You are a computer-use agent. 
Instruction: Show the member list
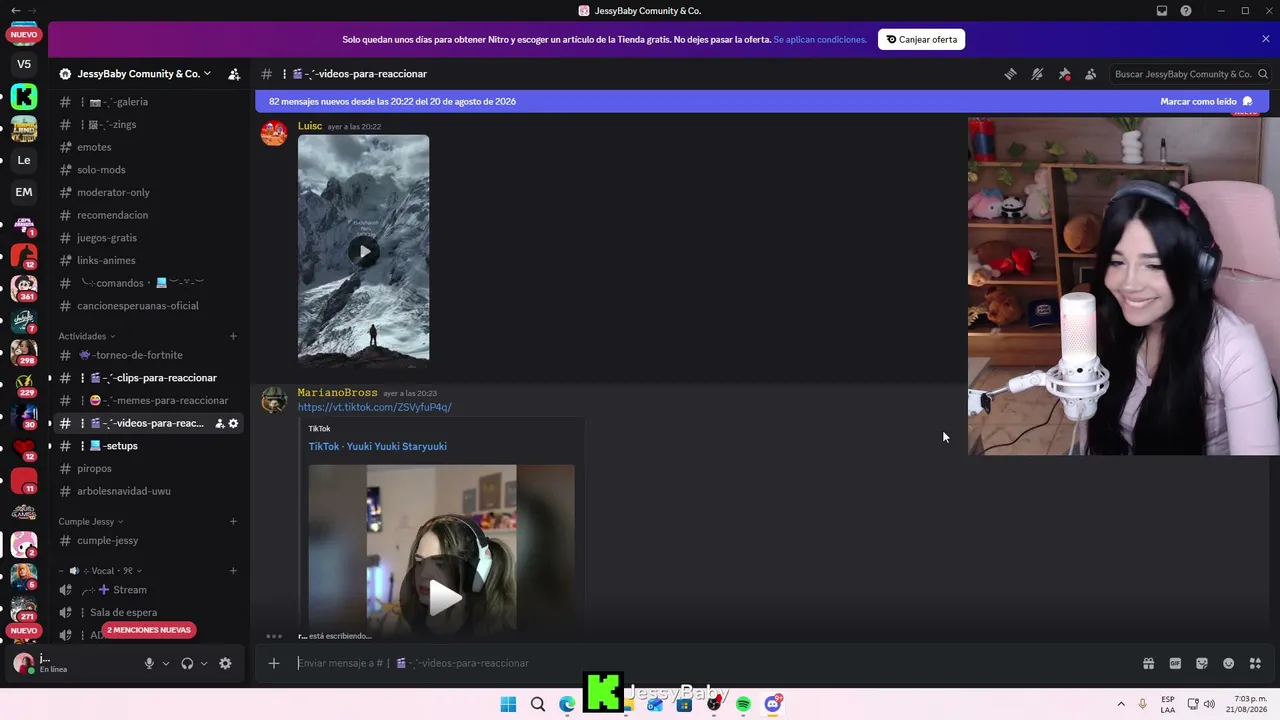tap(1090, 74)
